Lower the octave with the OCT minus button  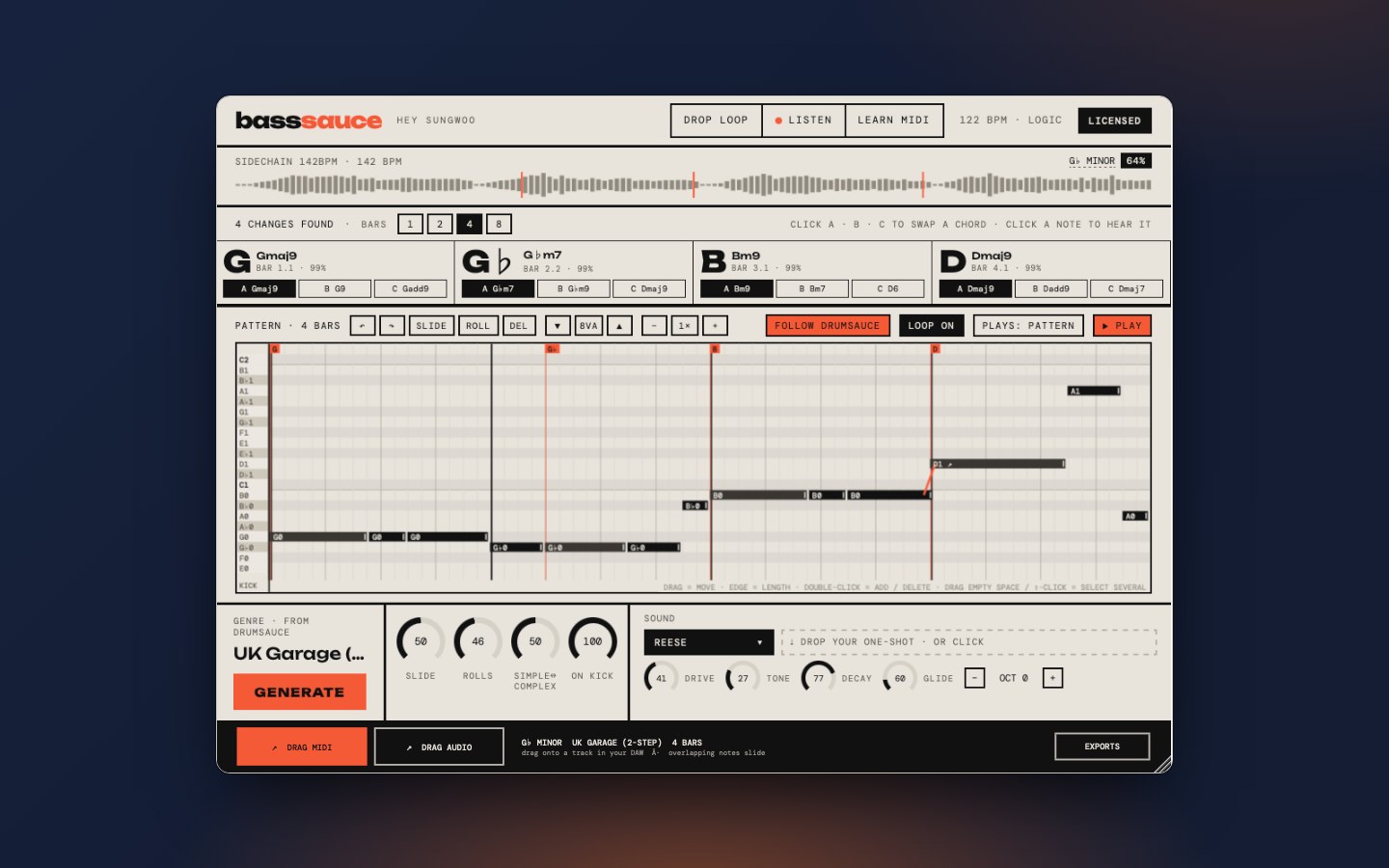click(x=974, y=678)
